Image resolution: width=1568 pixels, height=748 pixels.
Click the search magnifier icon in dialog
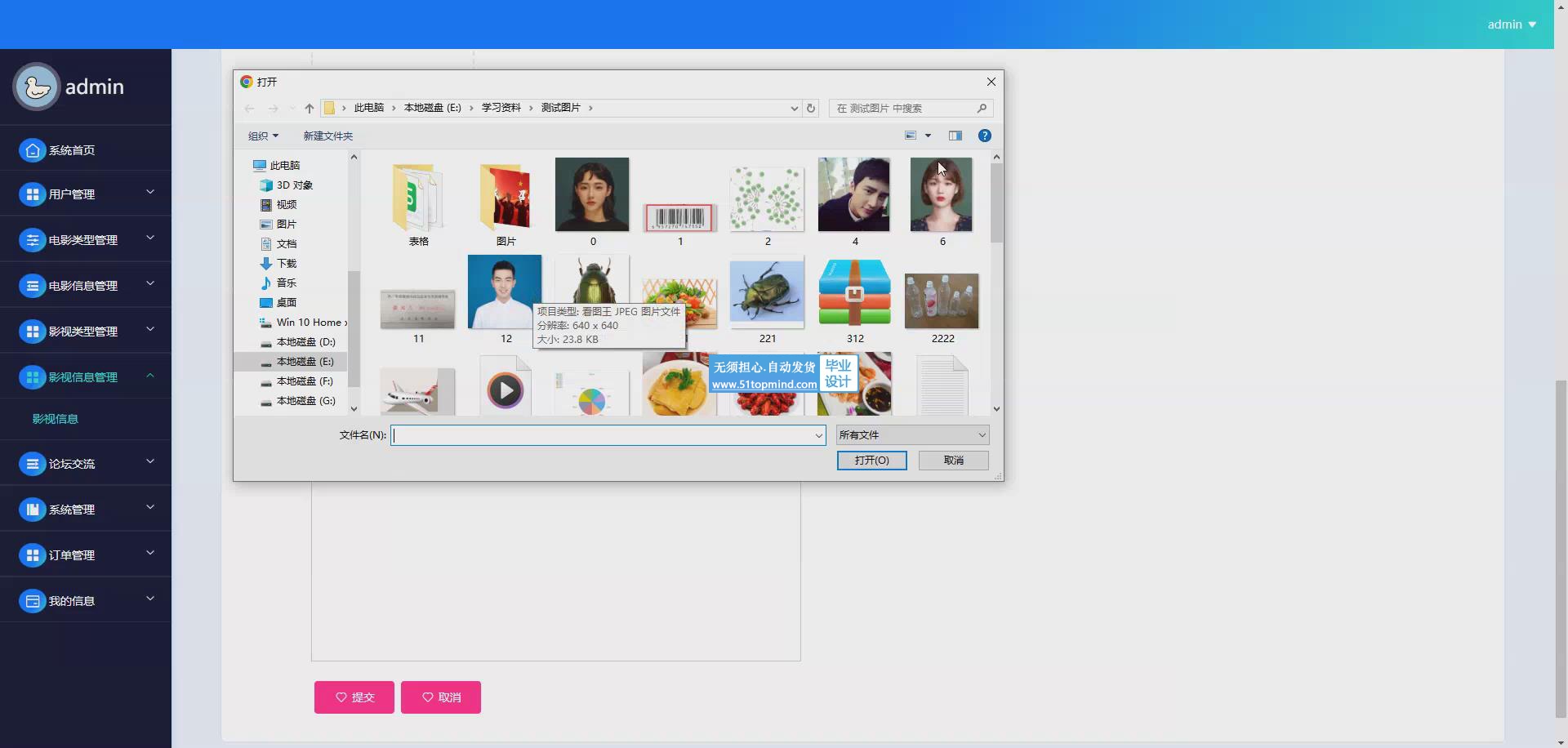point(982,108)
